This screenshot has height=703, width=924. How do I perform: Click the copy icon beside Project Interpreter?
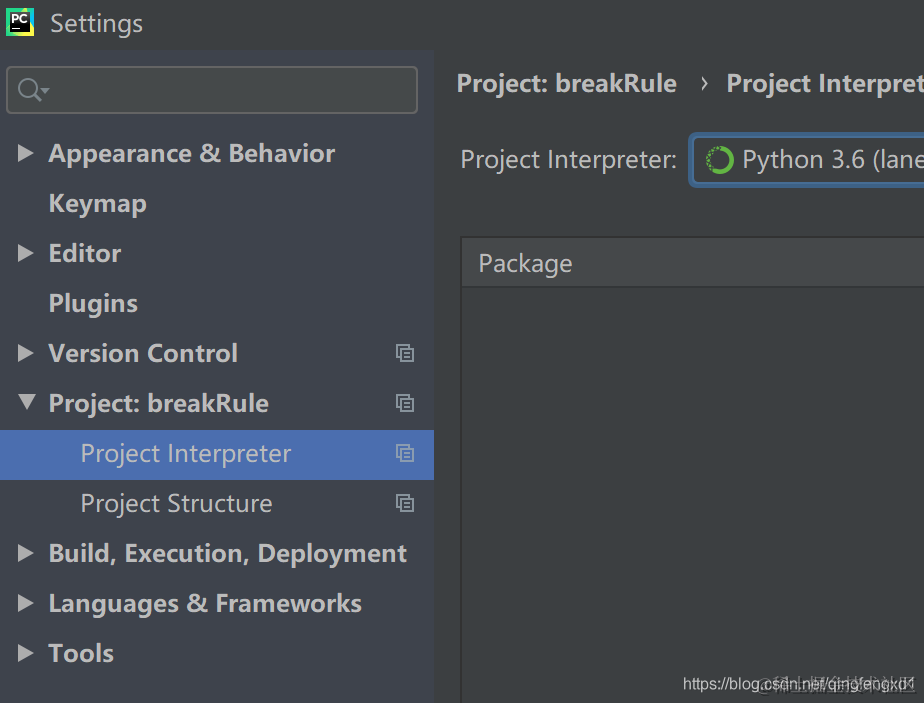coord(405,453)
